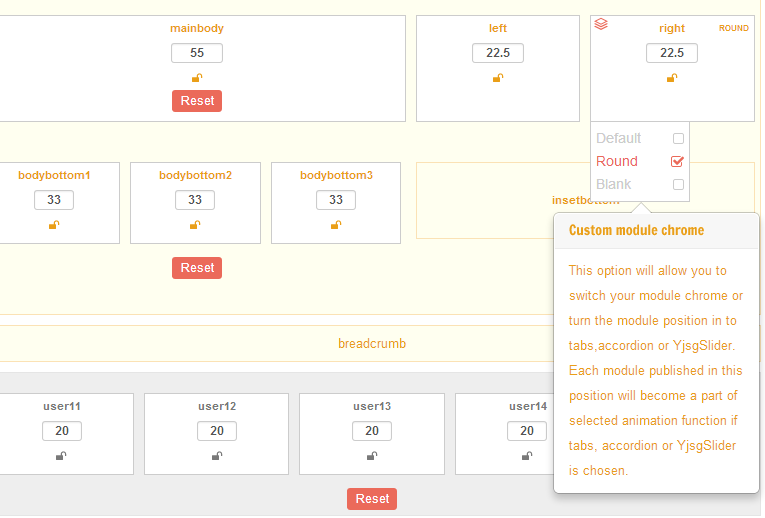
Task: Click the left width field showing 22.5
Action: point(498,53)
